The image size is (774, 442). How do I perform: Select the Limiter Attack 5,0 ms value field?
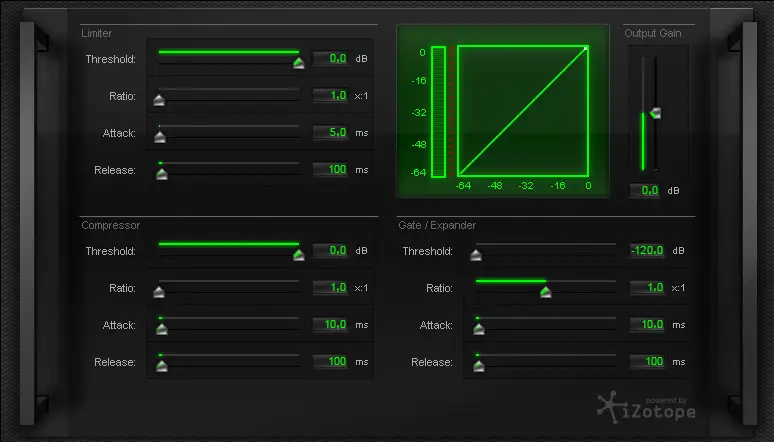pos(331,132)
